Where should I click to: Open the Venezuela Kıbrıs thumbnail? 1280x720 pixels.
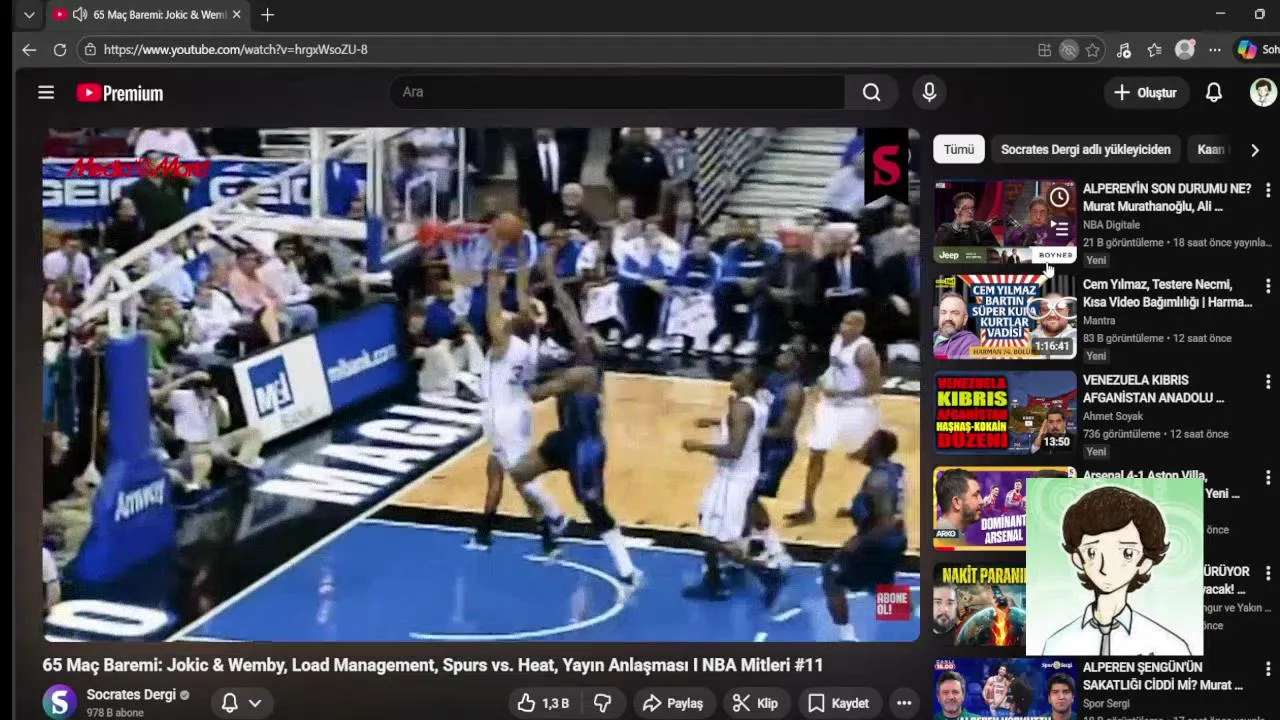(1005, 412)
